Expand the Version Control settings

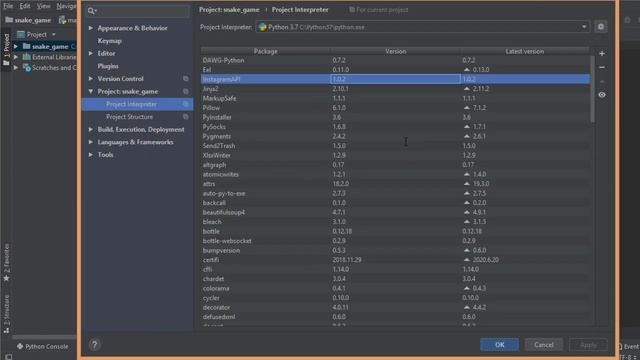click(91, 79)
